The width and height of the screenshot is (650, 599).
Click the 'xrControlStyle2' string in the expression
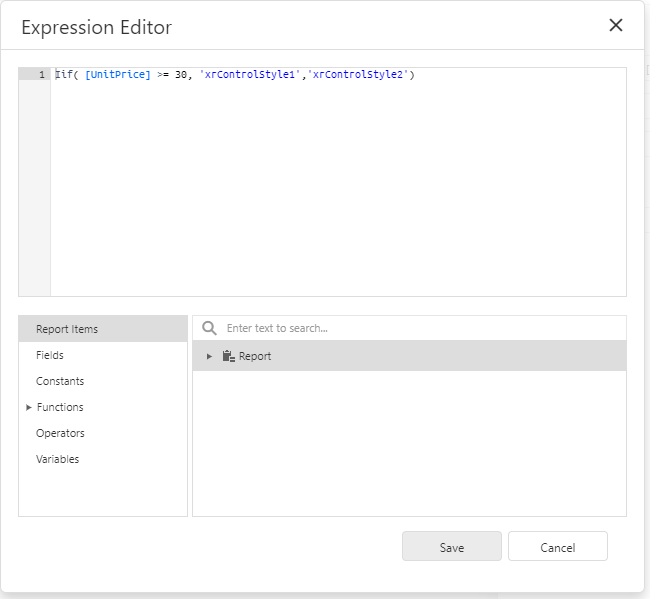pos(358,75)
